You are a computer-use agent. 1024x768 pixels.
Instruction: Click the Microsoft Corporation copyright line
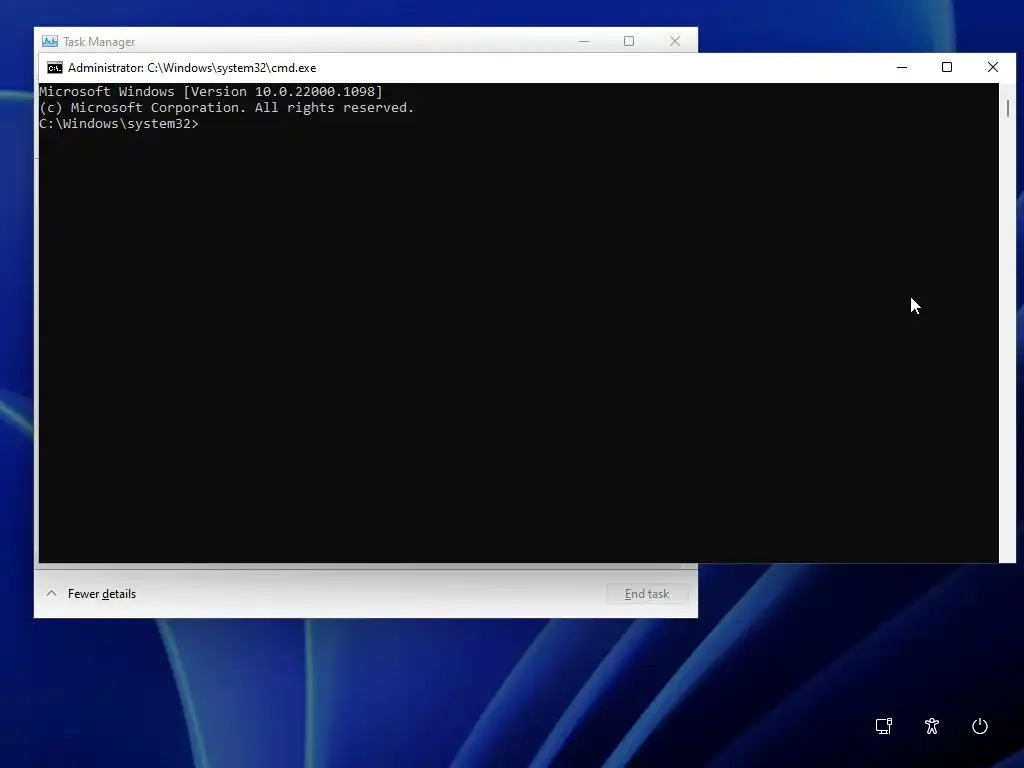point(227,108)
